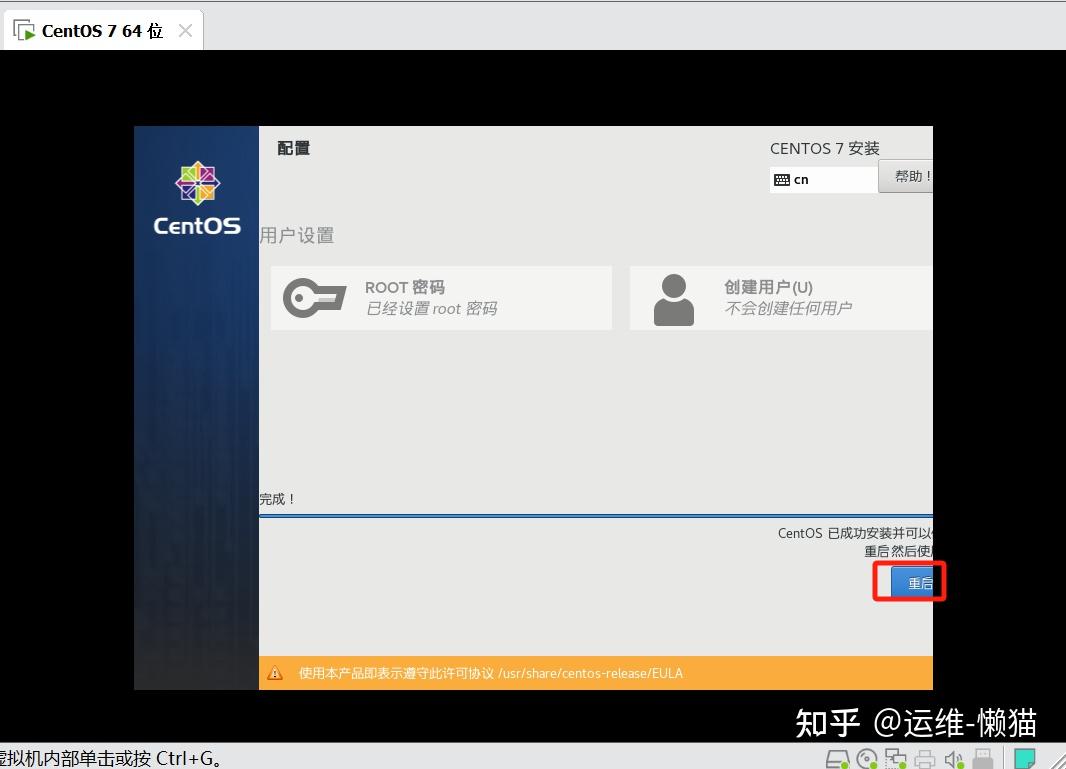Click the message log icon at bottom right
The height and width of the screenshot is (769, 1066).
coord(1025,759)
